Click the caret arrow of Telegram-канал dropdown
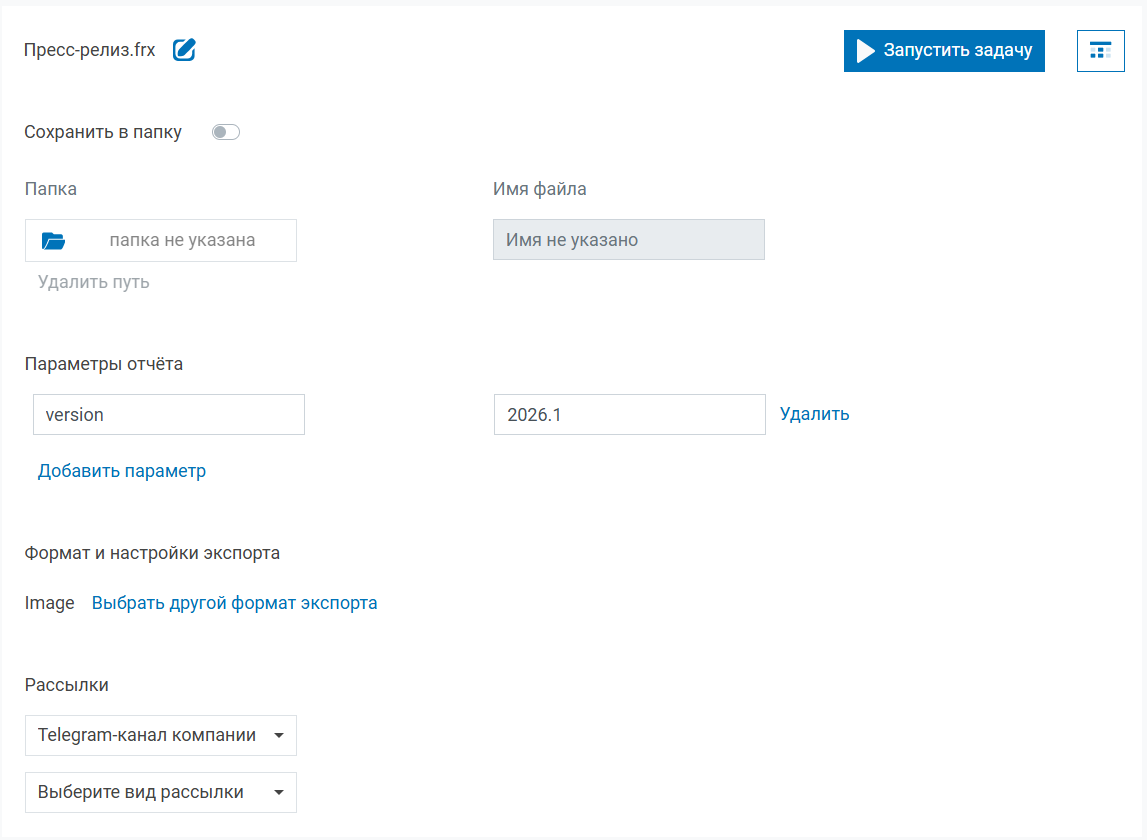 pos(279,736)
